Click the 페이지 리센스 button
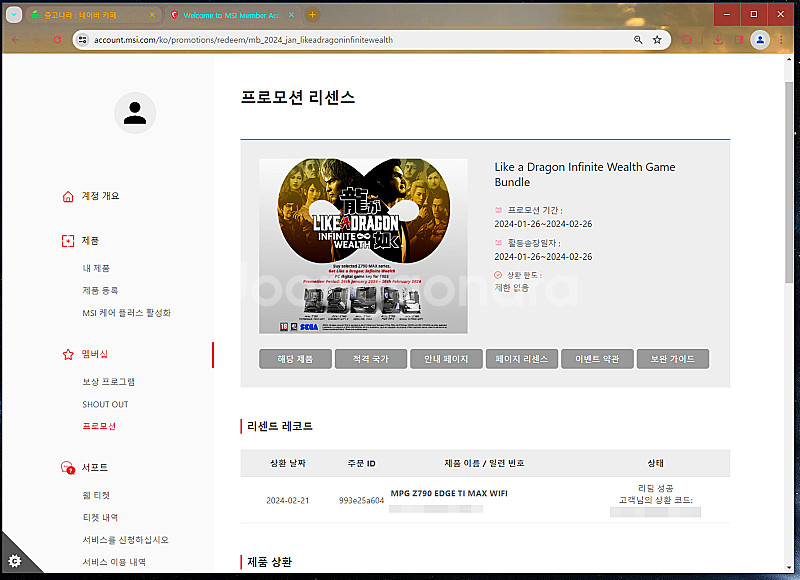800x580 pixels. [x=522, y=359]
